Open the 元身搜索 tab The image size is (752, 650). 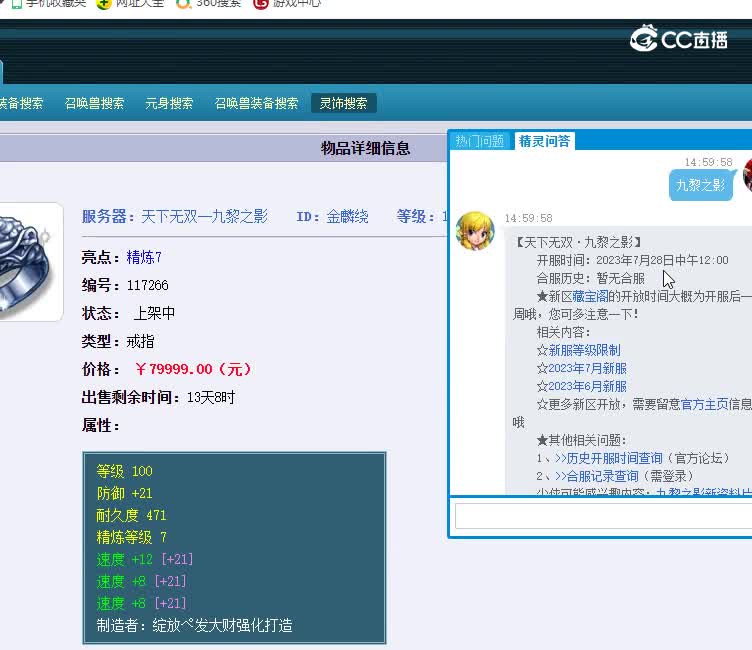(169, 103)
